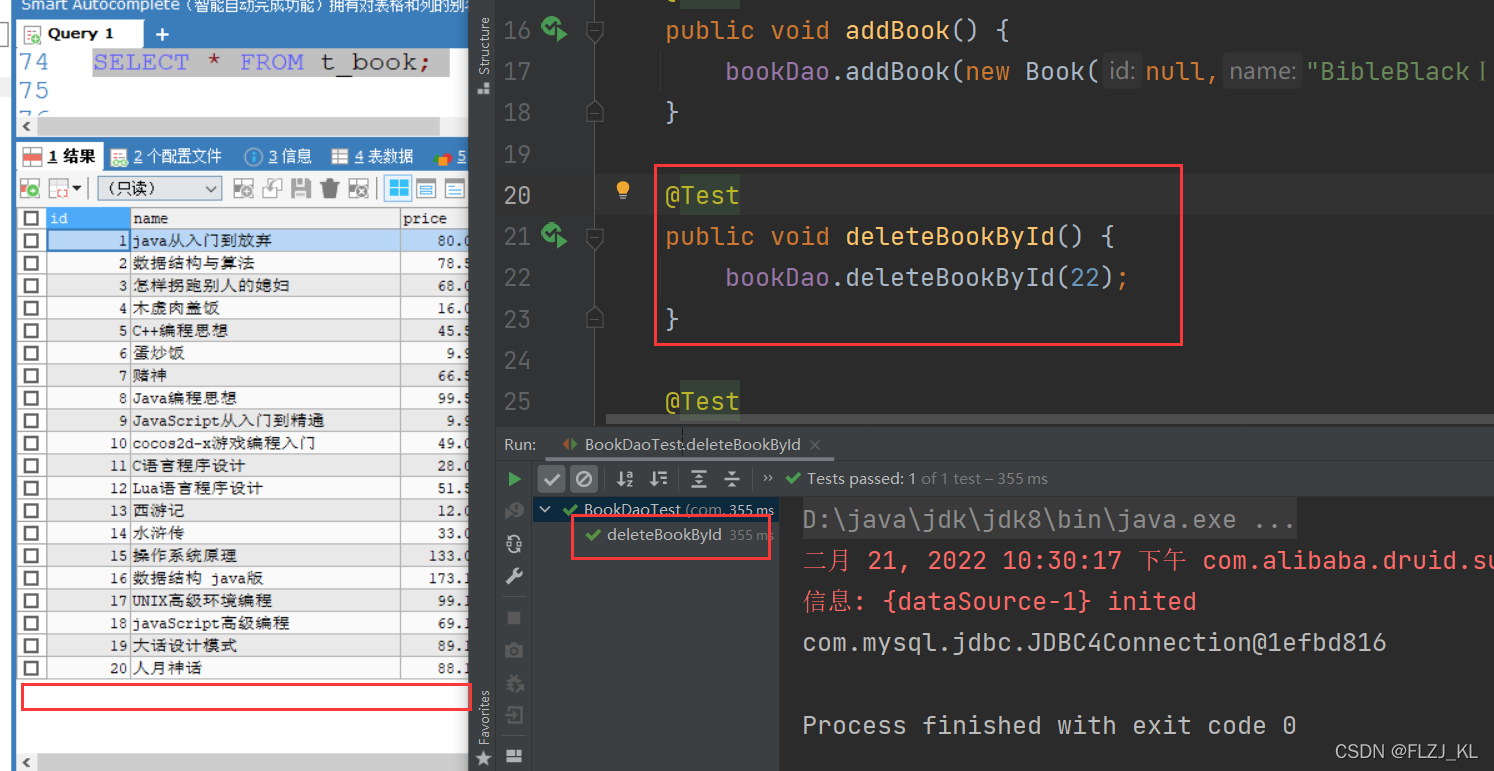Viewport: 1494px width, 771px height.
Task: Select the cell 操作系统原理
Action: coord(265,555)
